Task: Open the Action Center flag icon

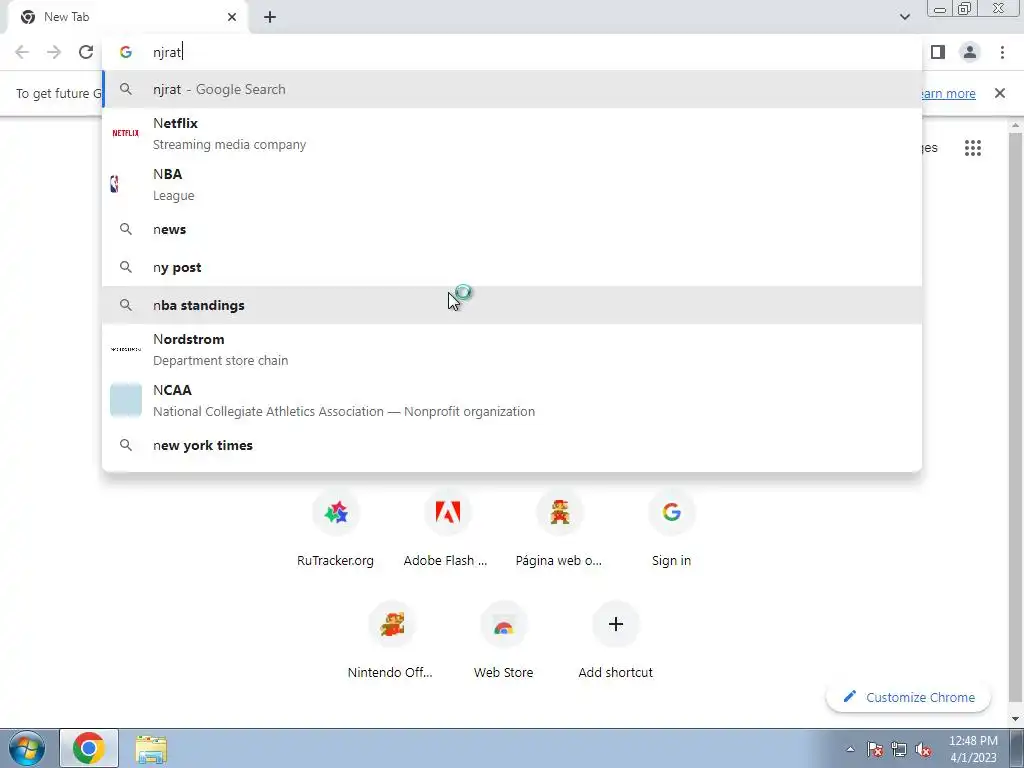Action: coord(875,749)
